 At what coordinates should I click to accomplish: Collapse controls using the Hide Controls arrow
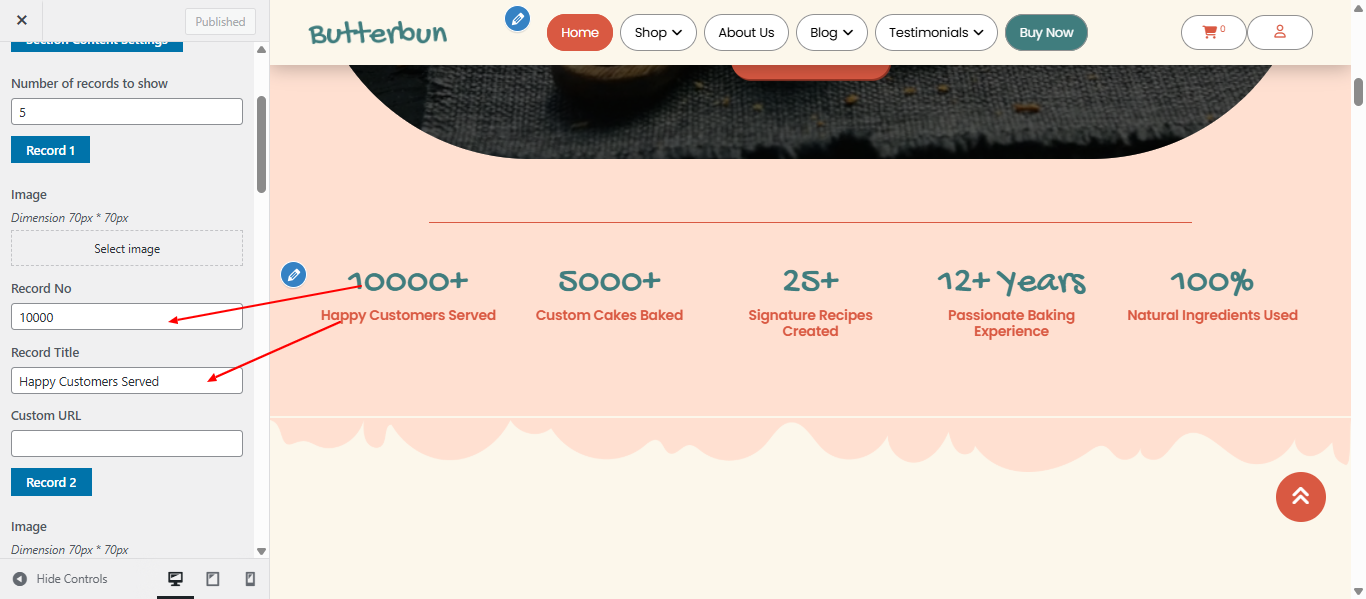point(22,578)
